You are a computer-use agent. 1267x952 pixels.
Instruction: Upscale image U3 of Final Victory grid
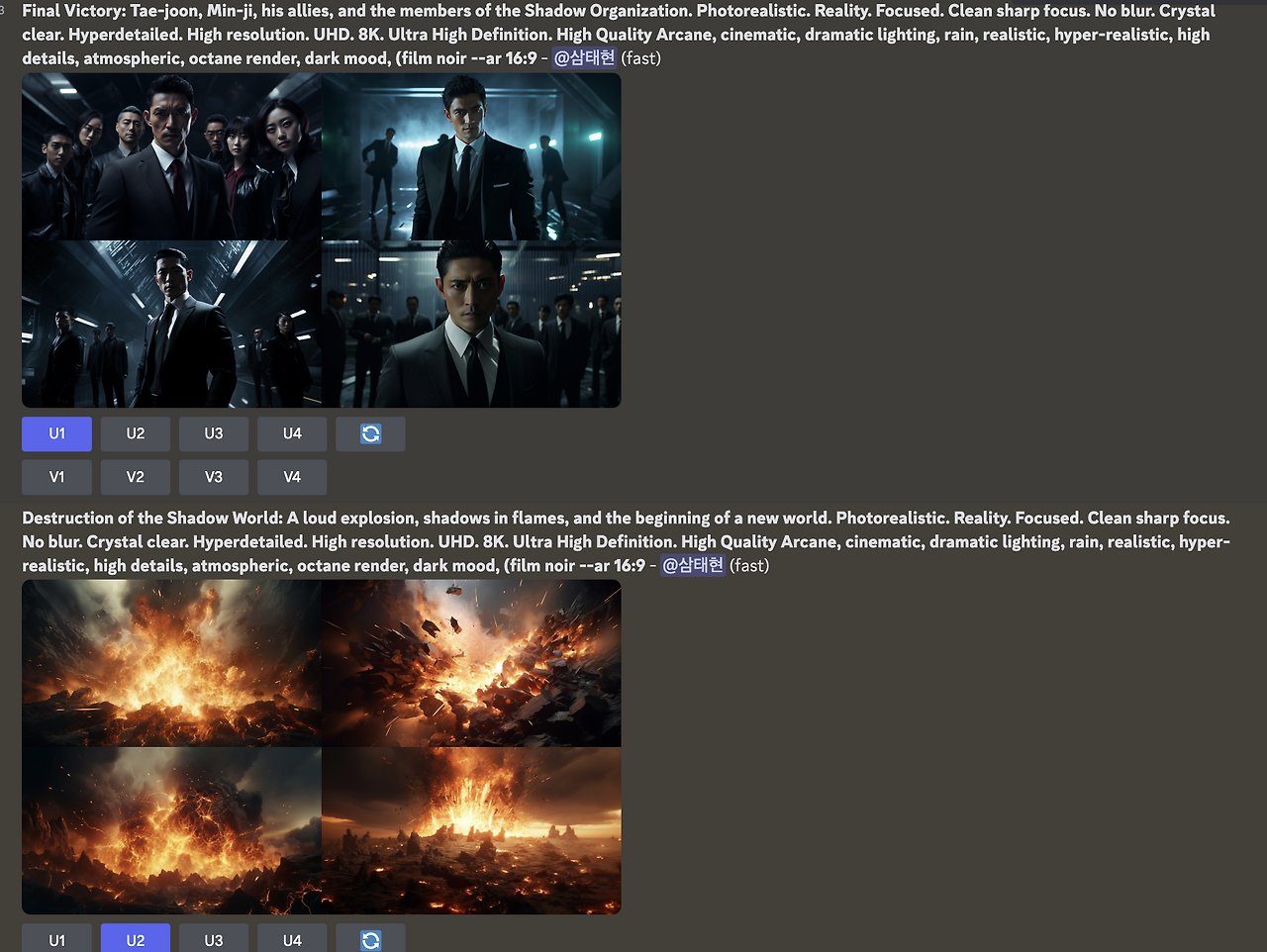pyautogui.click(x=214, y=433)
